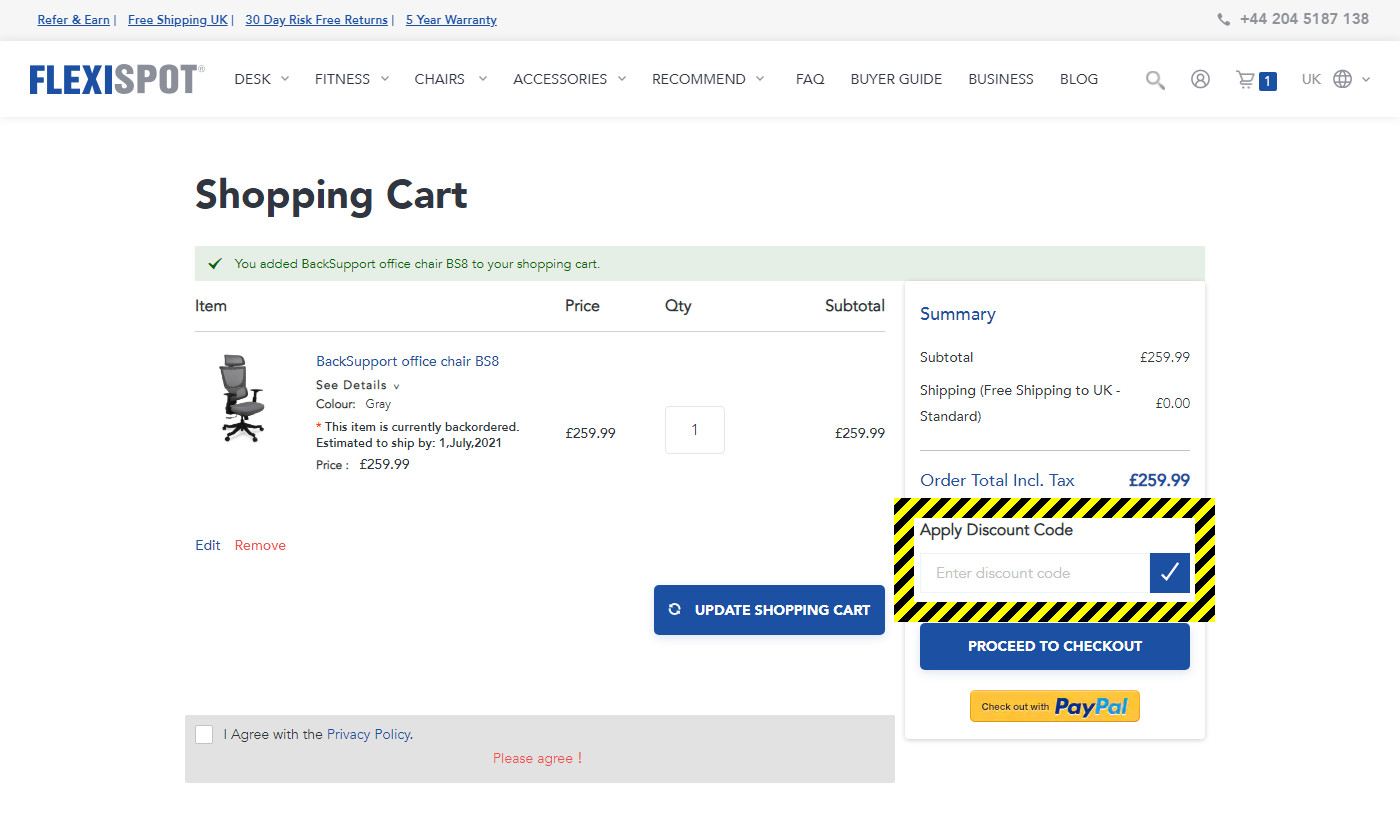Open the 5 Year Warranty link

(451, 20)
